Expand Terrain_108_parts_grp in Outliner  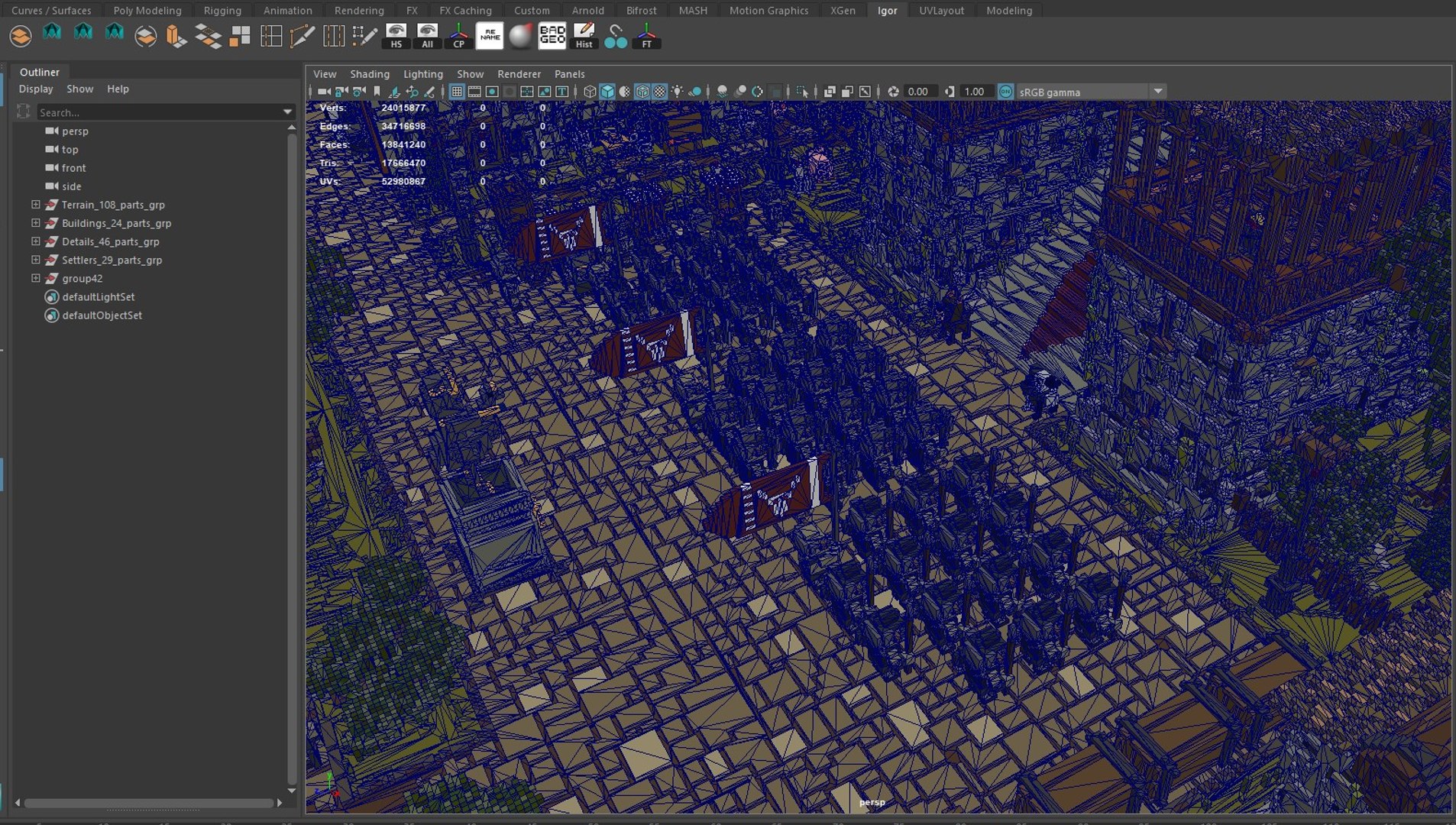pyautogui.click(x=36, y=205)
